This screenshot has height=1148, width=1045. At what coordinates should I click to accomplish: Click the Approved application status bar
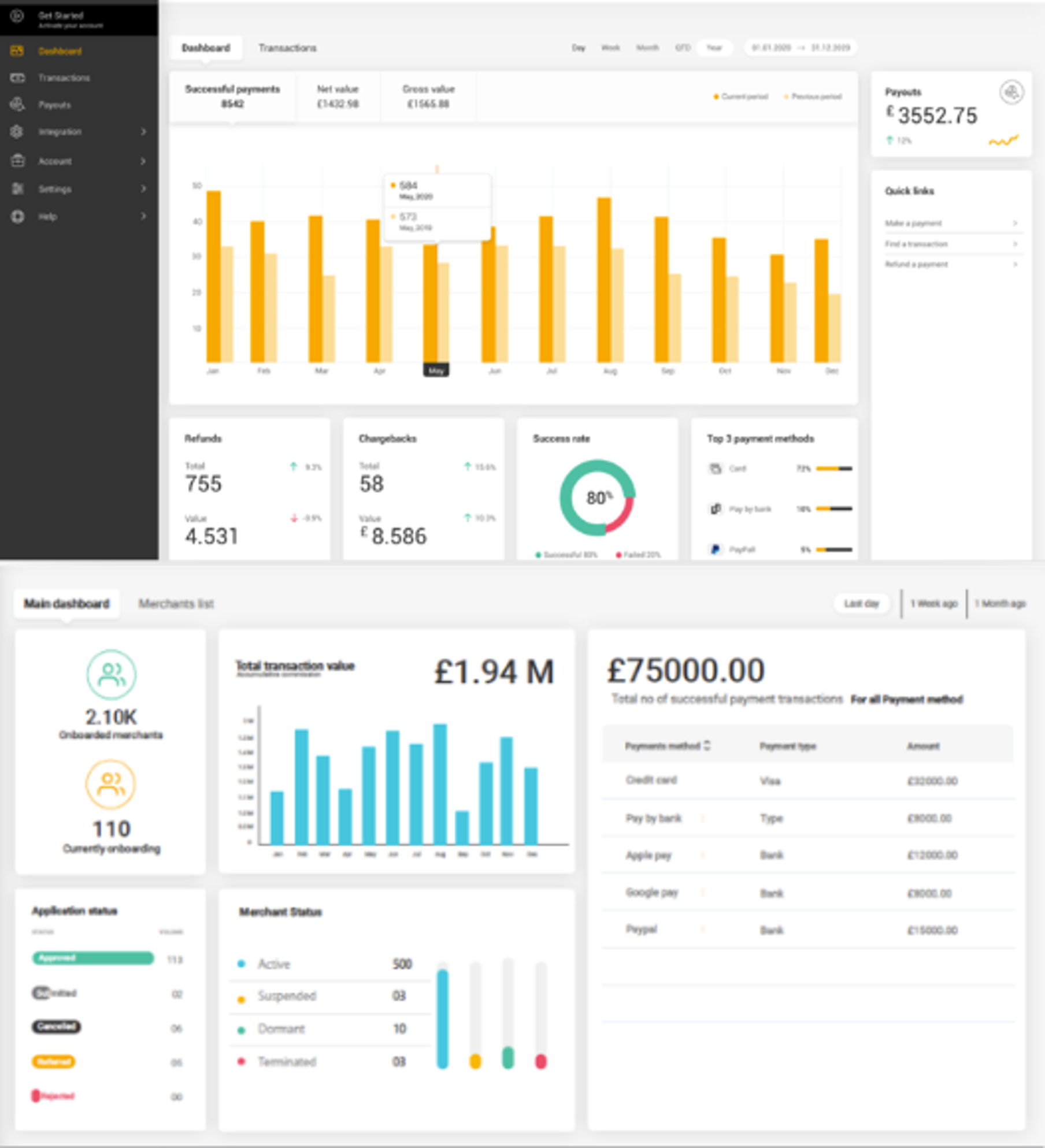coord(92,958)
